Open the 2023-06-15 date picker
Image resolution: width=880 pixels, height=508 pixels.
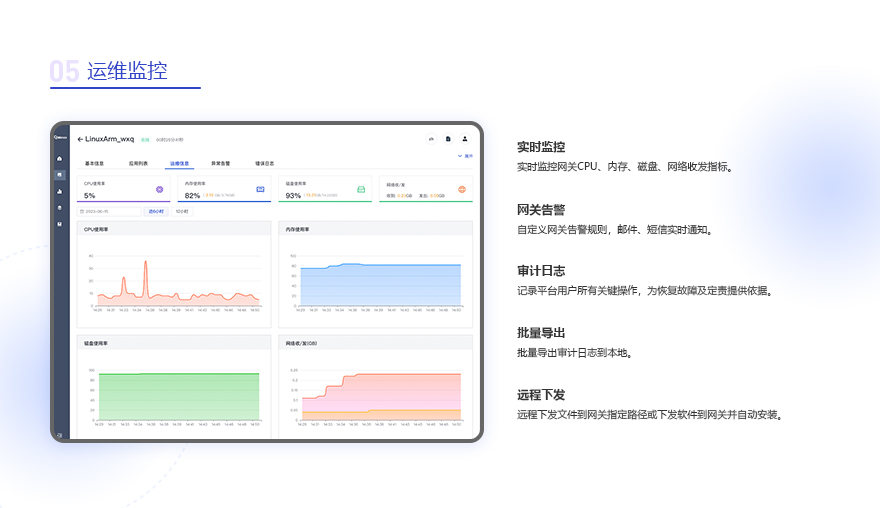pos(109,212)
